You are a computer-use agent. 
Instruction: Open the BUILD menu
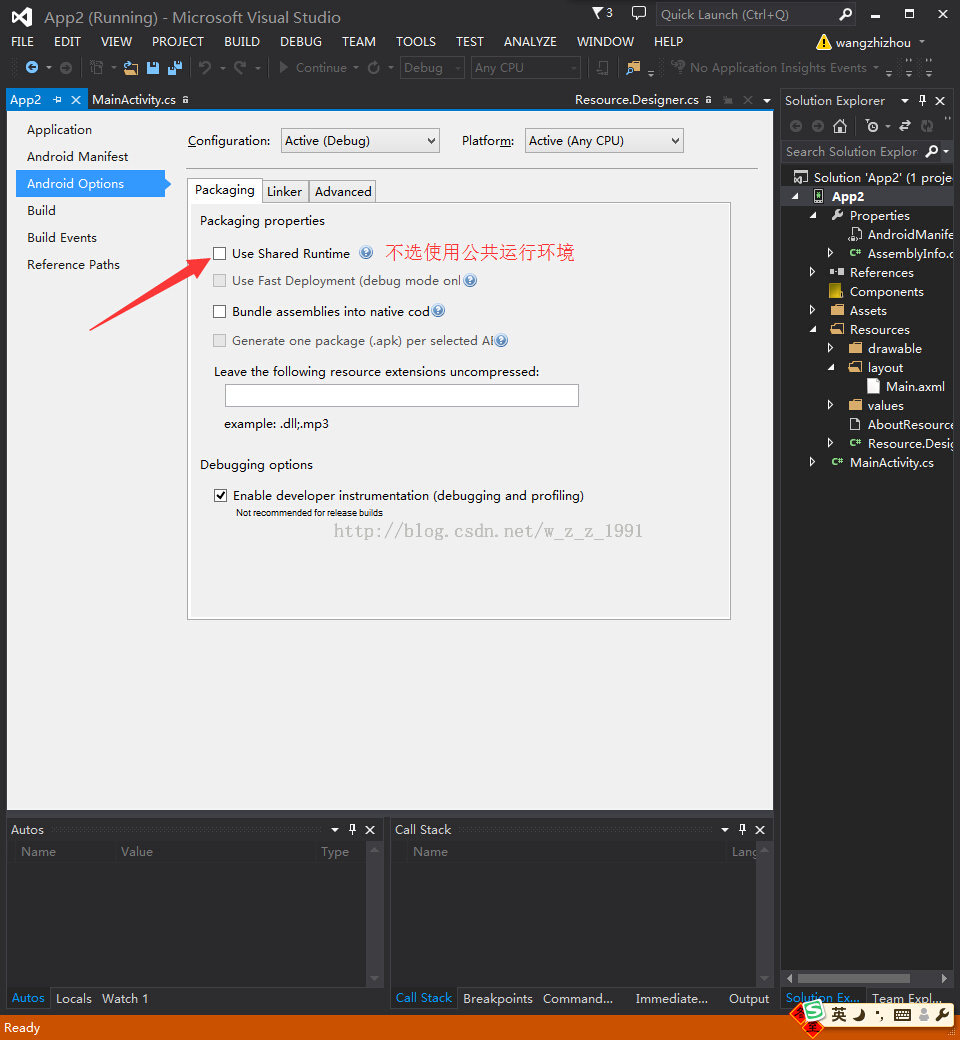241,41
